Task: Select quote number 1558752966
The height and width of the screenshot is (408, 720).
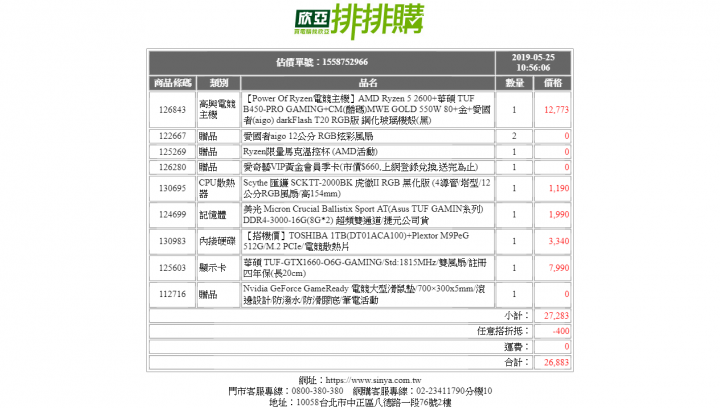Action: [344, 62]
